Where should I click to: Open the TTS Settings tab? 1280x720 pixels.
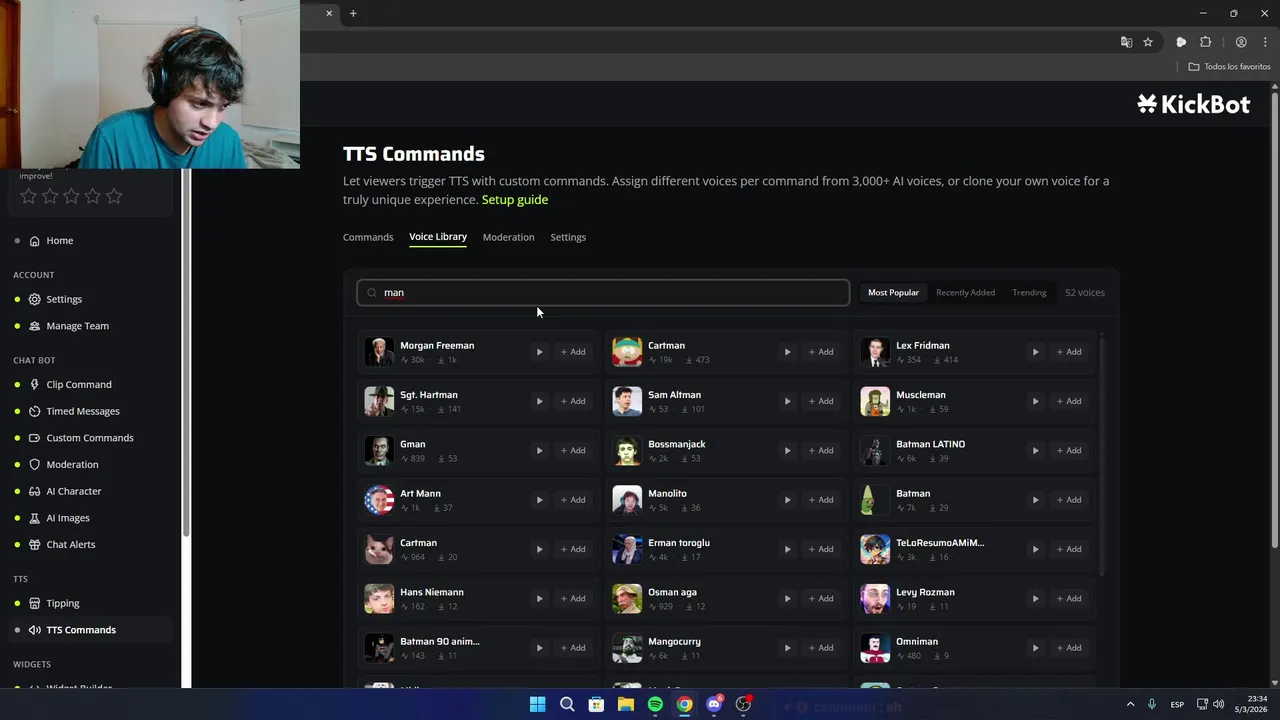[568, 237]
